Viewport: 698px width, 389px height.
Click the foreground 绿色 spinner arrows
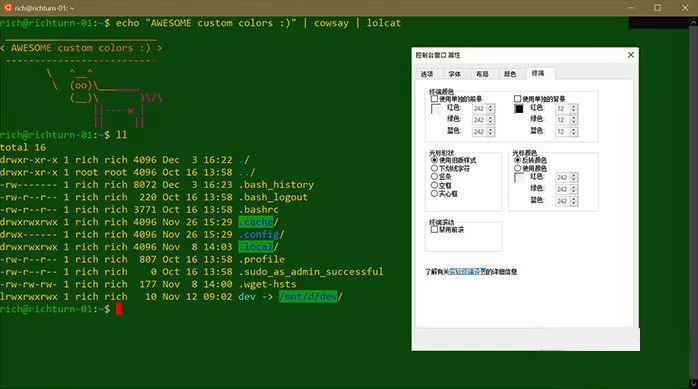click(491, 120)
